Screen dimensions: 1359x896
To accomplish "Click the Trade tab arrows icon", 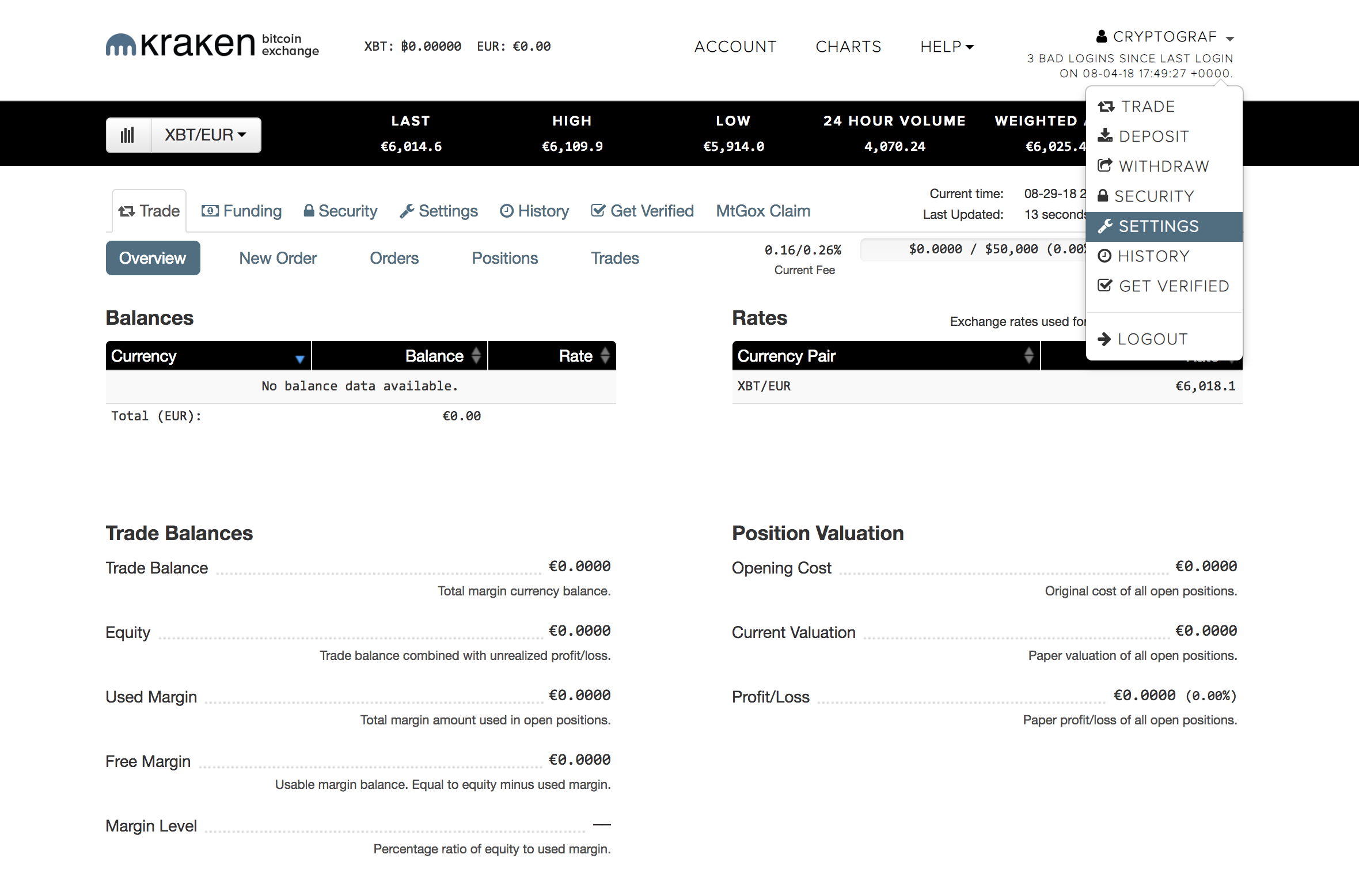I will (127, 211).
